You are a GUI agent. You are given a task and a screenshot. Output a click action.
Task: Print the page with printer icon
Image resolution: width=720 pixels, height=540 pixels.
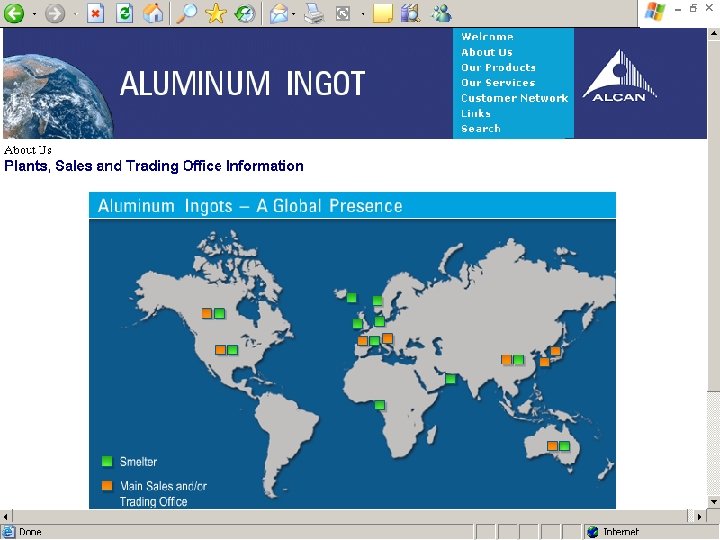click(314, 13)
